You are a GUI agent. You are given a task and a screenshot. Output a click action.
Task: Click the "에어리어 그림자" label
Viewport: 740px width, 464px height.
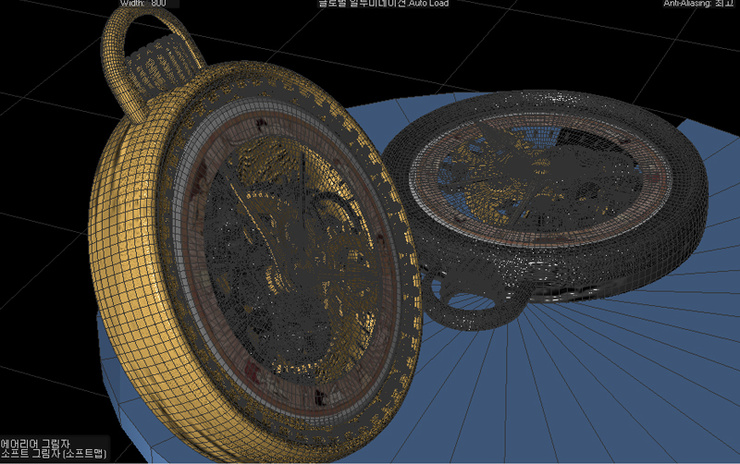(35, 443)
